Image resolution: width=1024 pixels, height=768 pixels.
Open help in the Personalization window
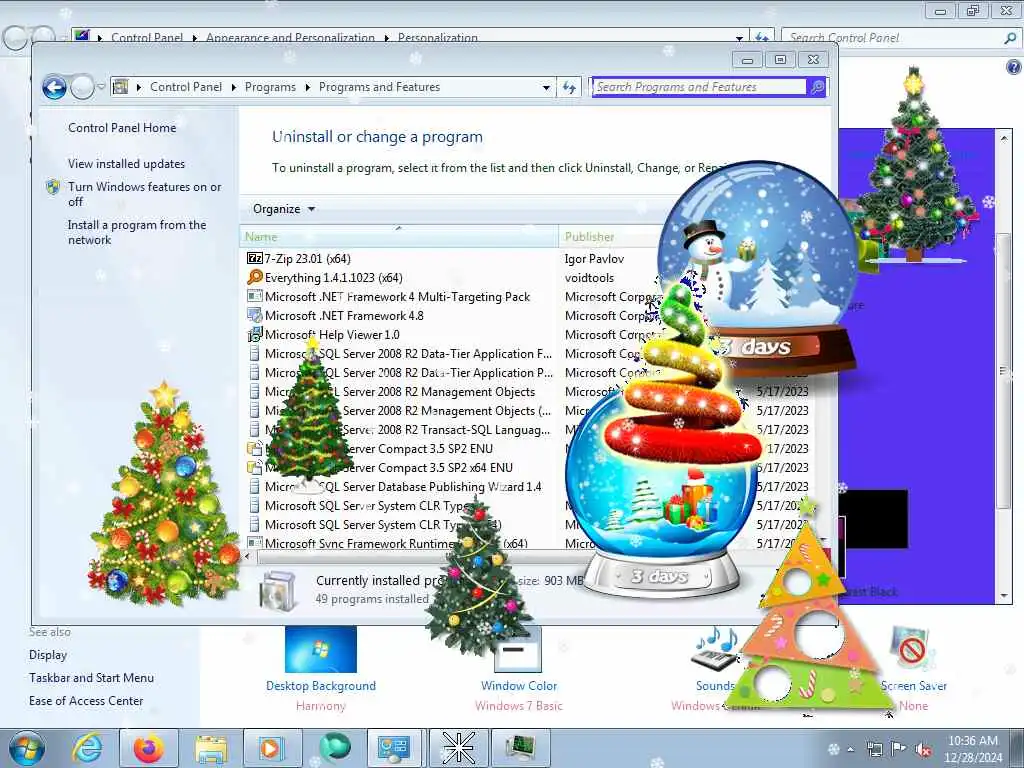(x=1014, y=67)
